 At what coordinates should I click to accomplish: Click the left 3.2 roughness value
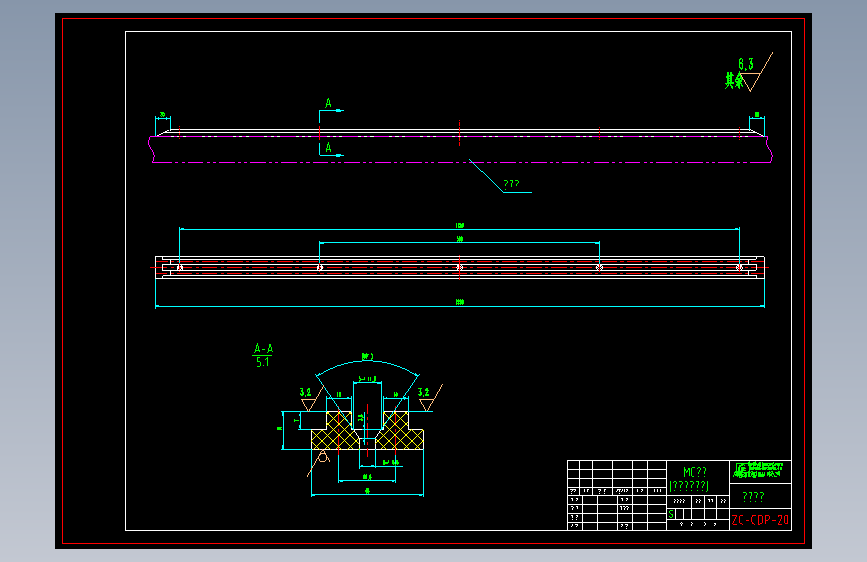[305, 392]
